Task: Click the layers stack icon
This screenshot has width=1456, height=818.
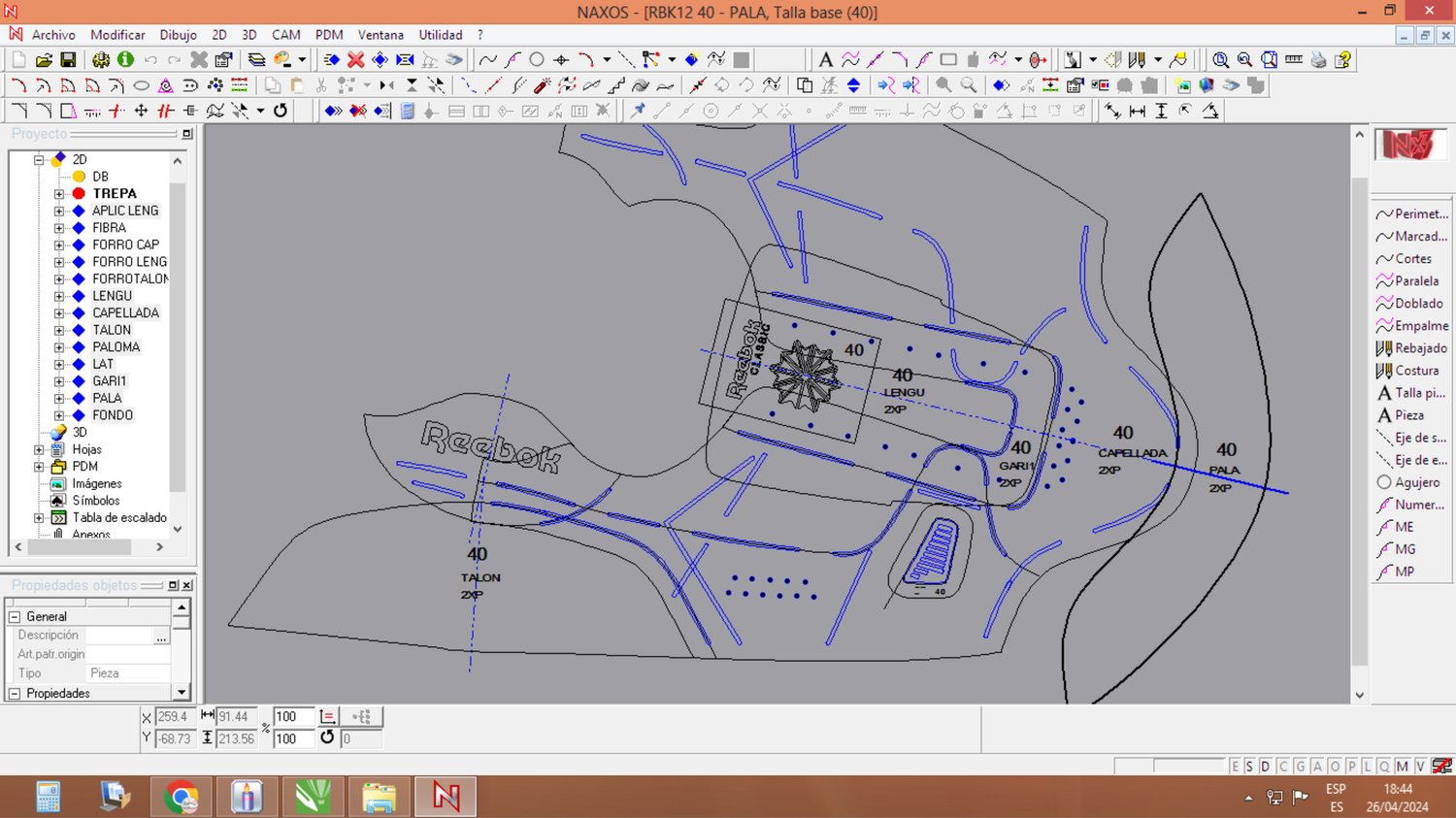Action: point(256,60)
